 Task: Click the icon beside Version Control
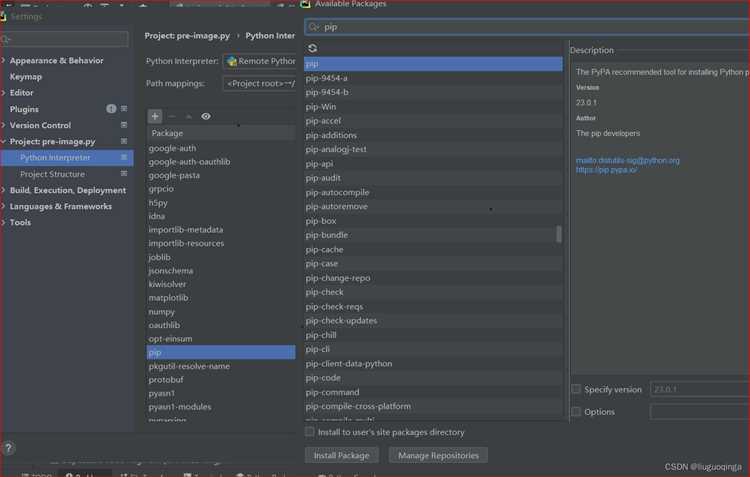[124, 125]
